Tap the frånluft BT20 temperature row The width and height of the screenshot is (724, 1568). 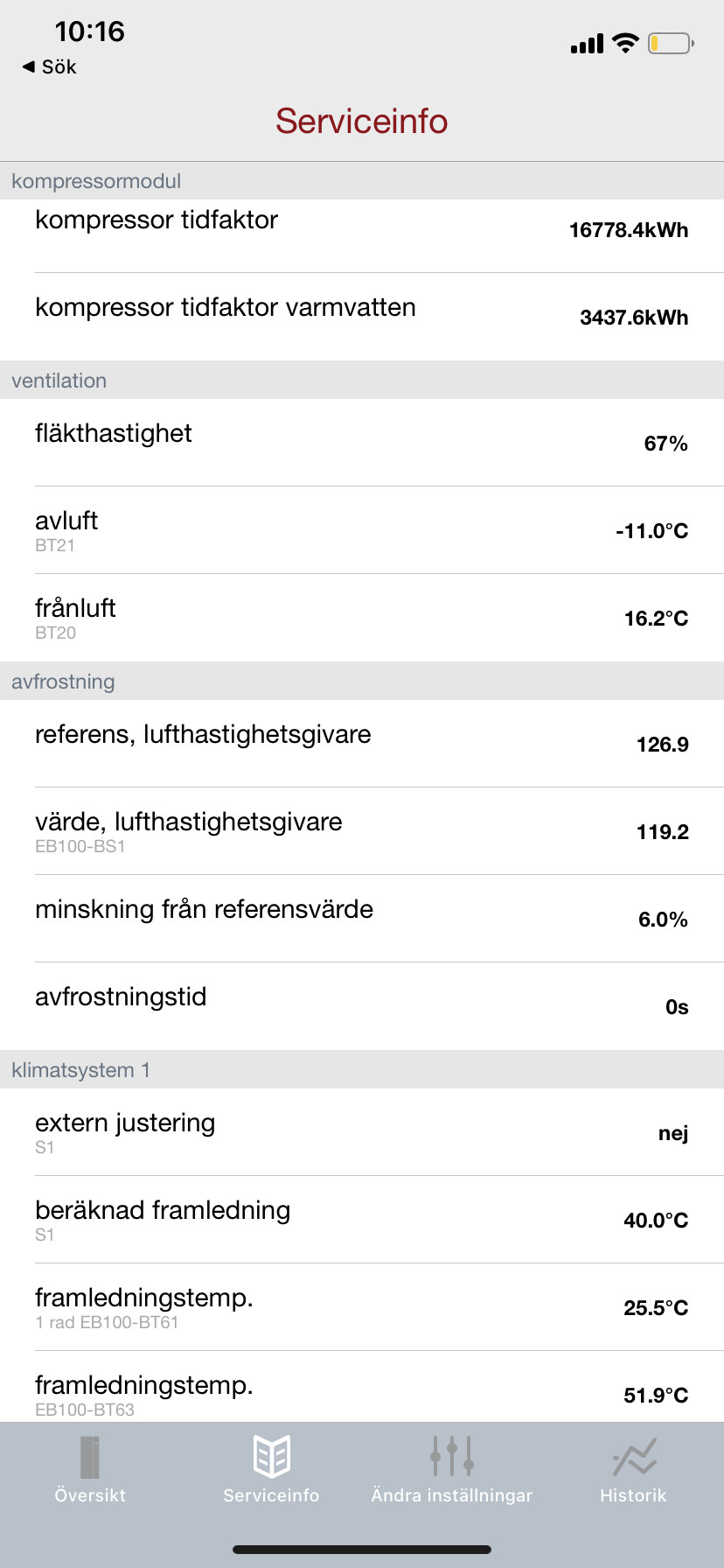362,618
